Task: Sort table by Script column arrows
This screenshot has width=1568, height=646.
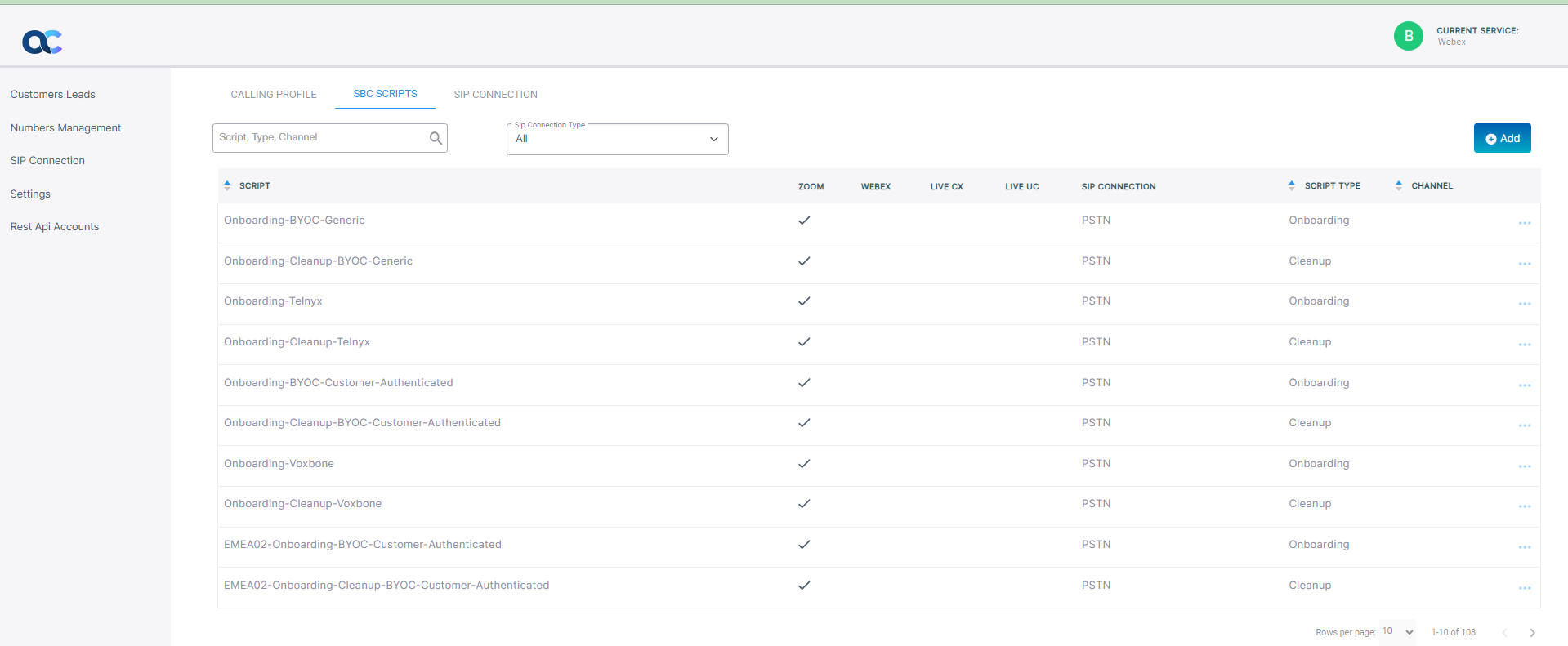Action: pyautogui.click(x=228, y=186)
